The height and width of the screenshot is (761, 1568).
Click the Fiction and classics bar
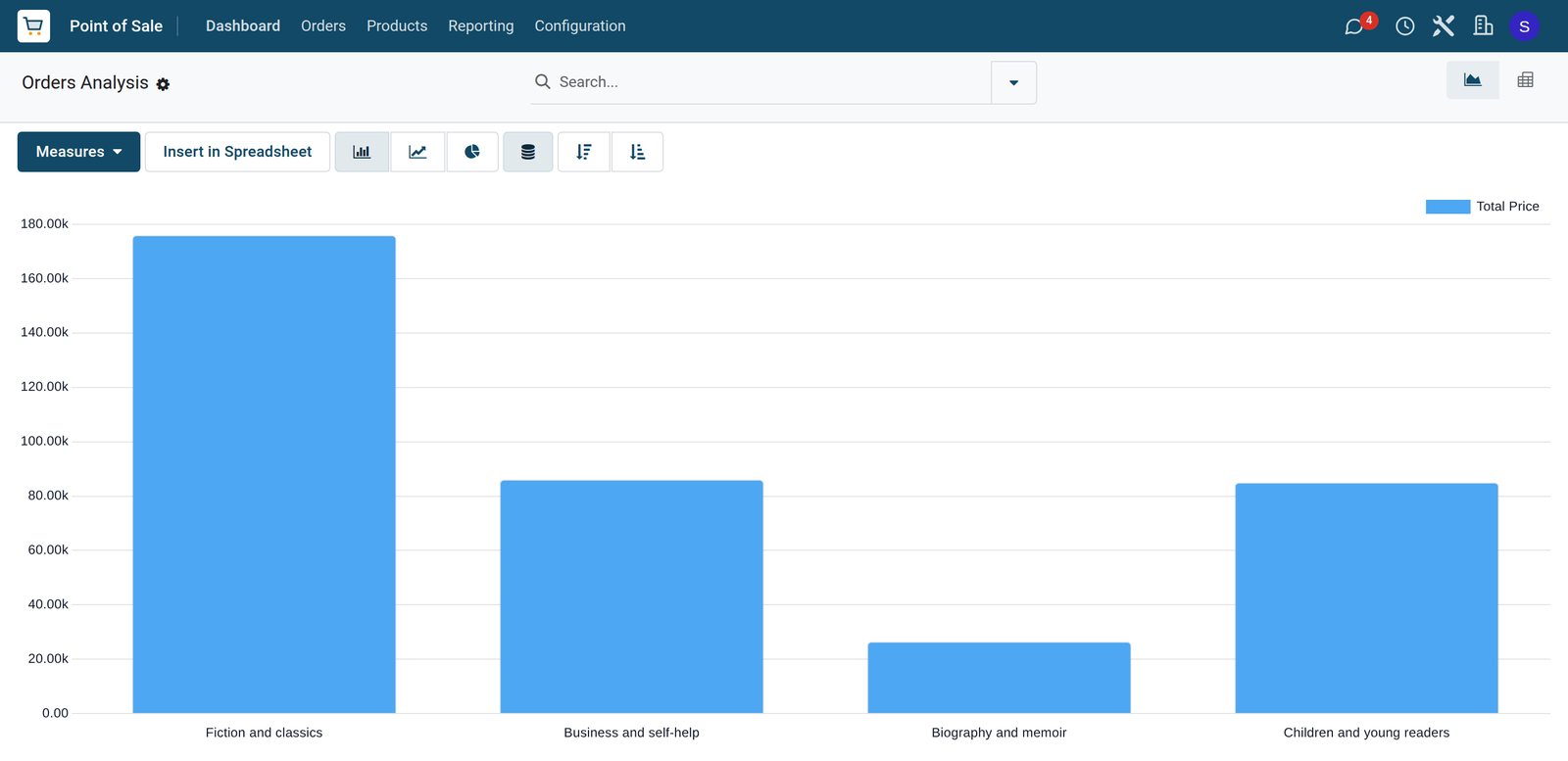point(265,474)
